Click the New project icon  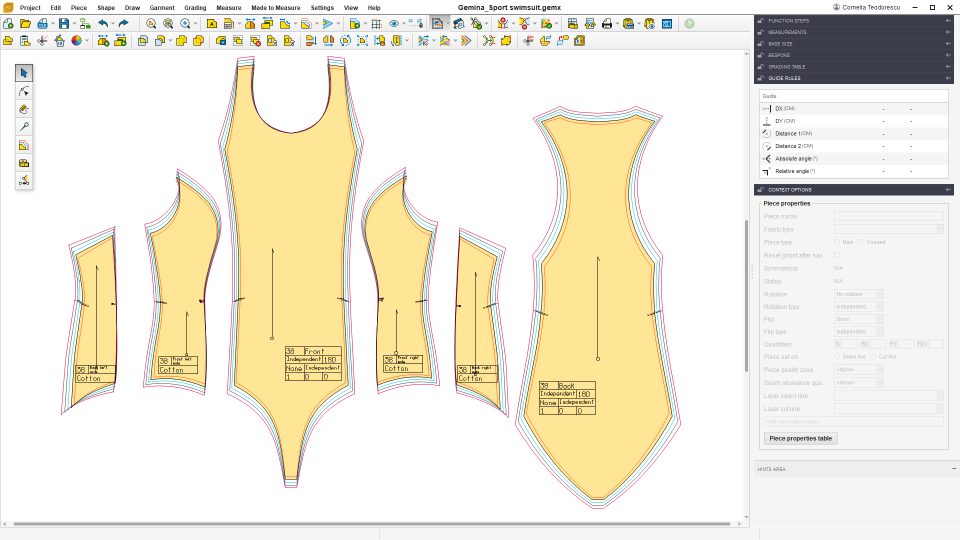(9, 24)
